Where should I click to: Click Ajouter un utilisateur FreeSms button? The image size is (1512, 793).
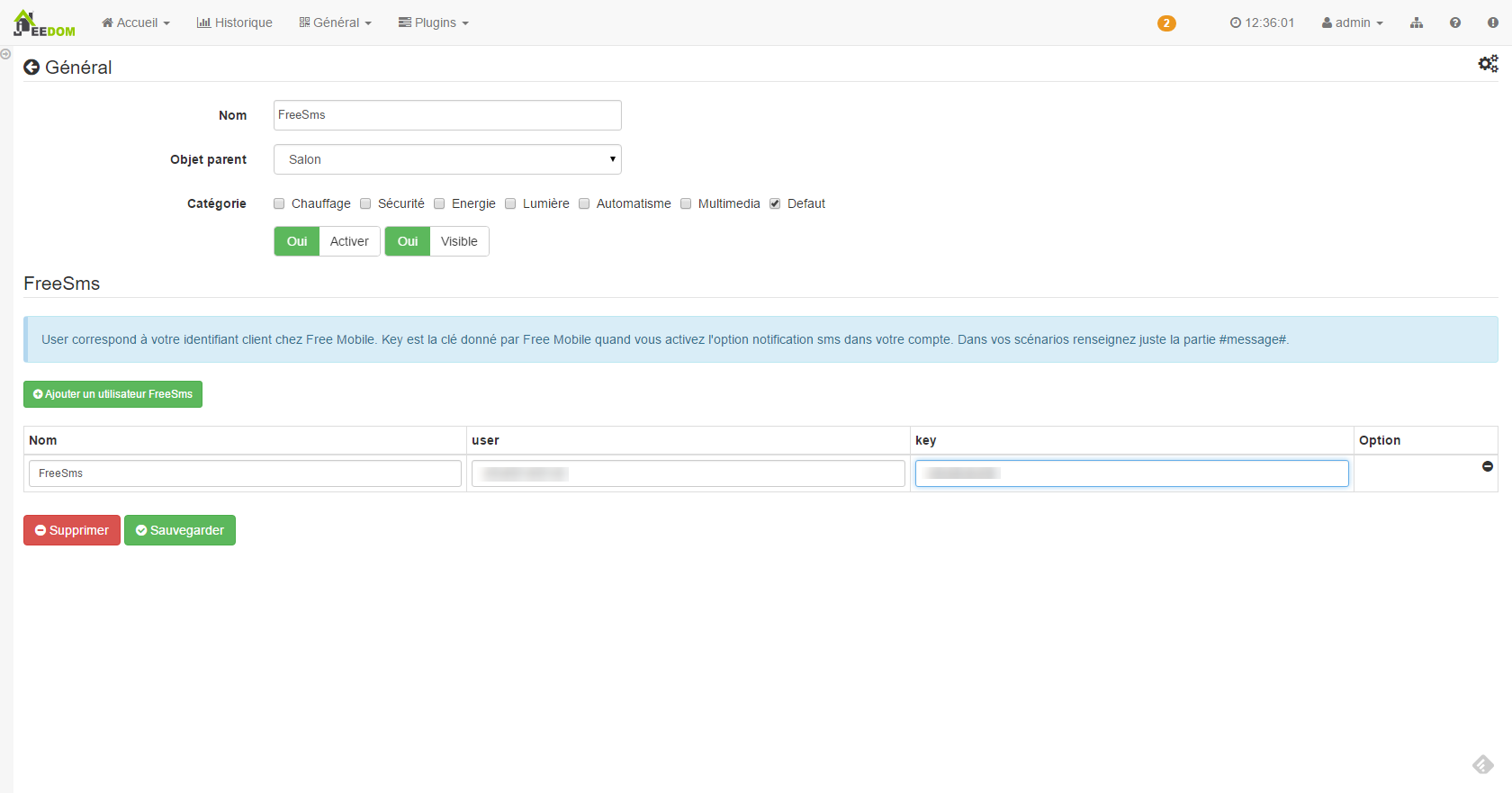[112, 394]
